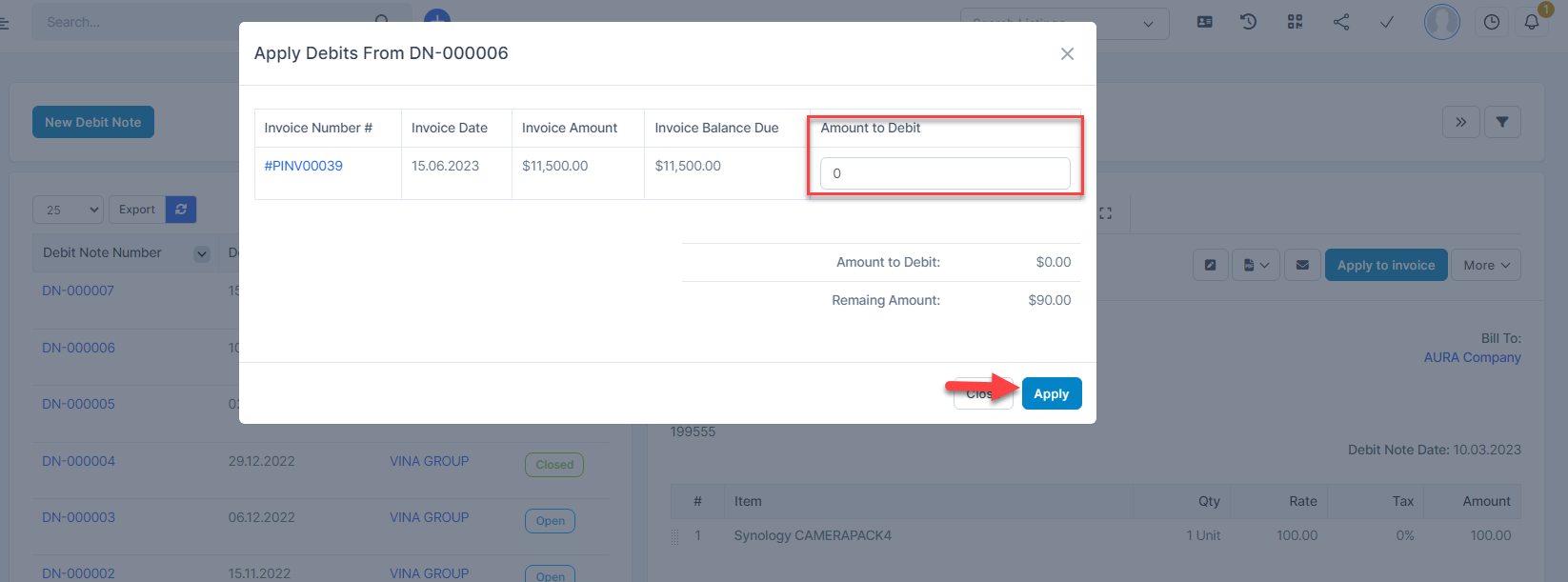Close the Apply Debits dialog with X
Image resolution: width=1568 pixels, height=582 pixels.
[1067, 54]
